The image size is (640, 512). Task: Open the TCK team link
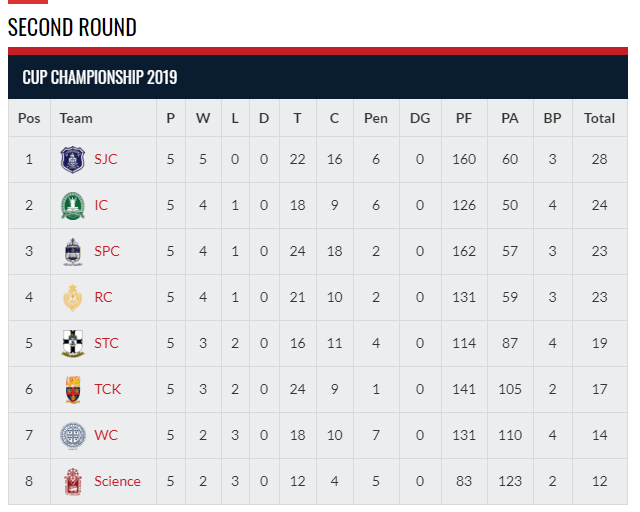tap(108, 389)
